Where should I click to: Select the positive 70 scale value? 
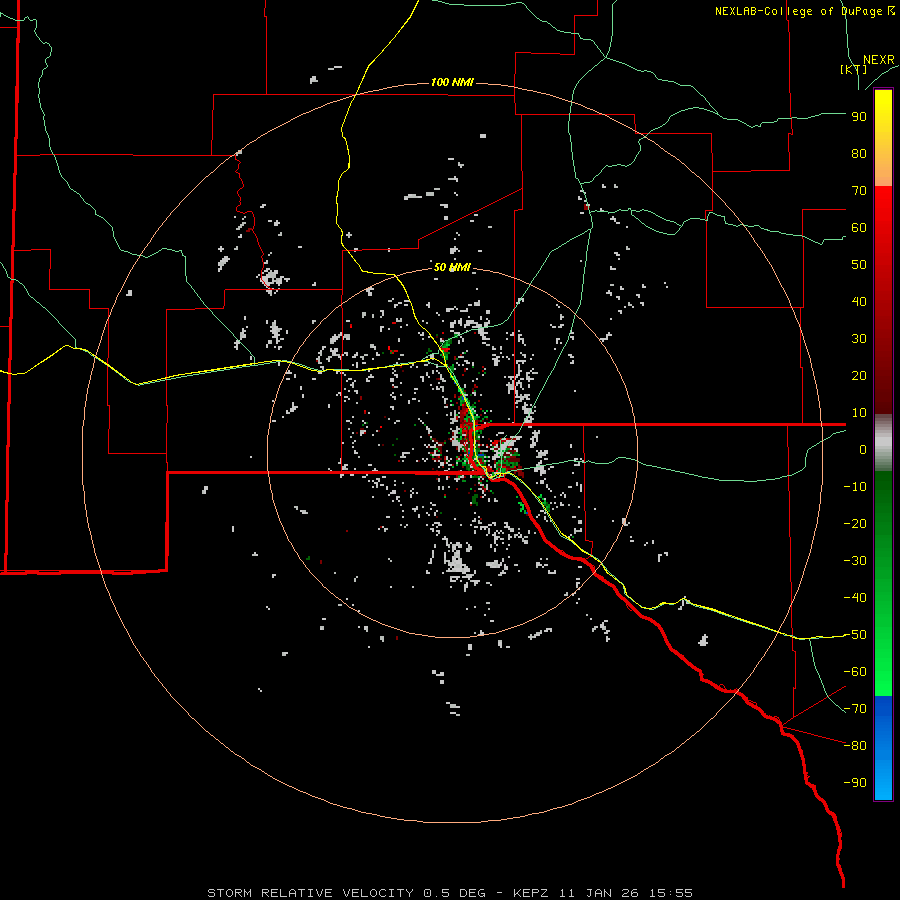pyautogui.click(x=859, y=191)
